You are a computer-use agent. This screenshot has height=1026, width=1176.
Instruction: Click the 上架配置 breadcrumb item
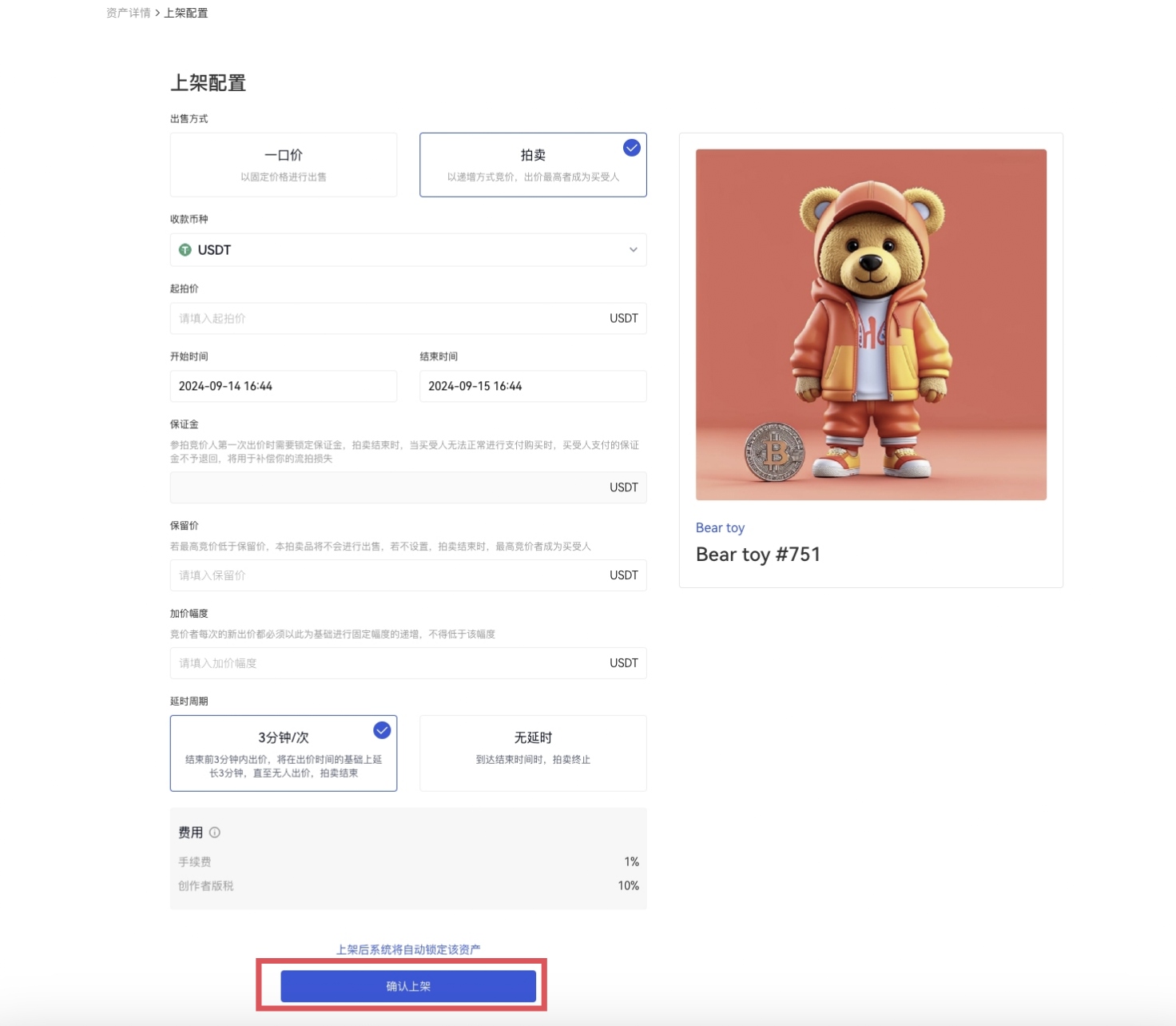(x=186, y=13)
